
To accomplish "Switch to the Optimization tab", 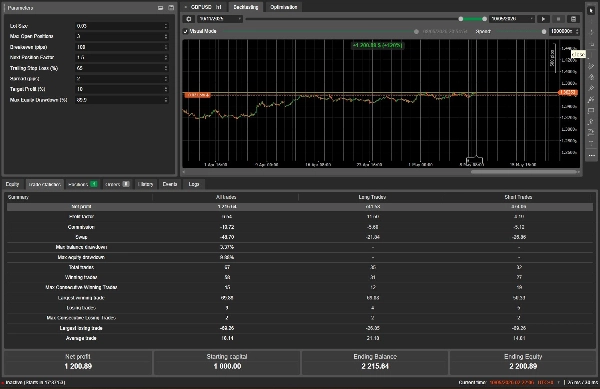I will point(284,7).
